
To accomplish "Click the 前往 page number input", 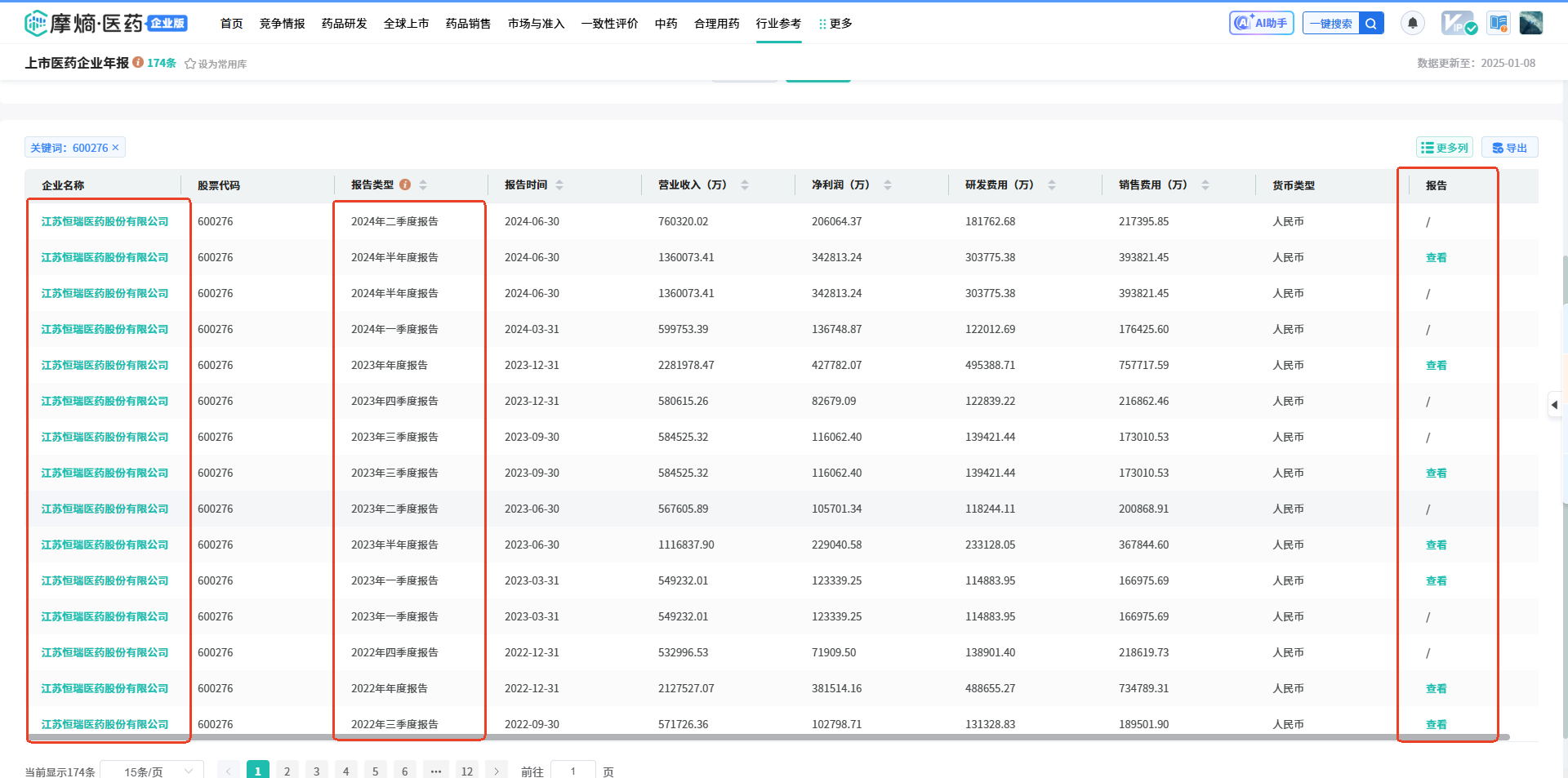I will click(x=573, y=771).
